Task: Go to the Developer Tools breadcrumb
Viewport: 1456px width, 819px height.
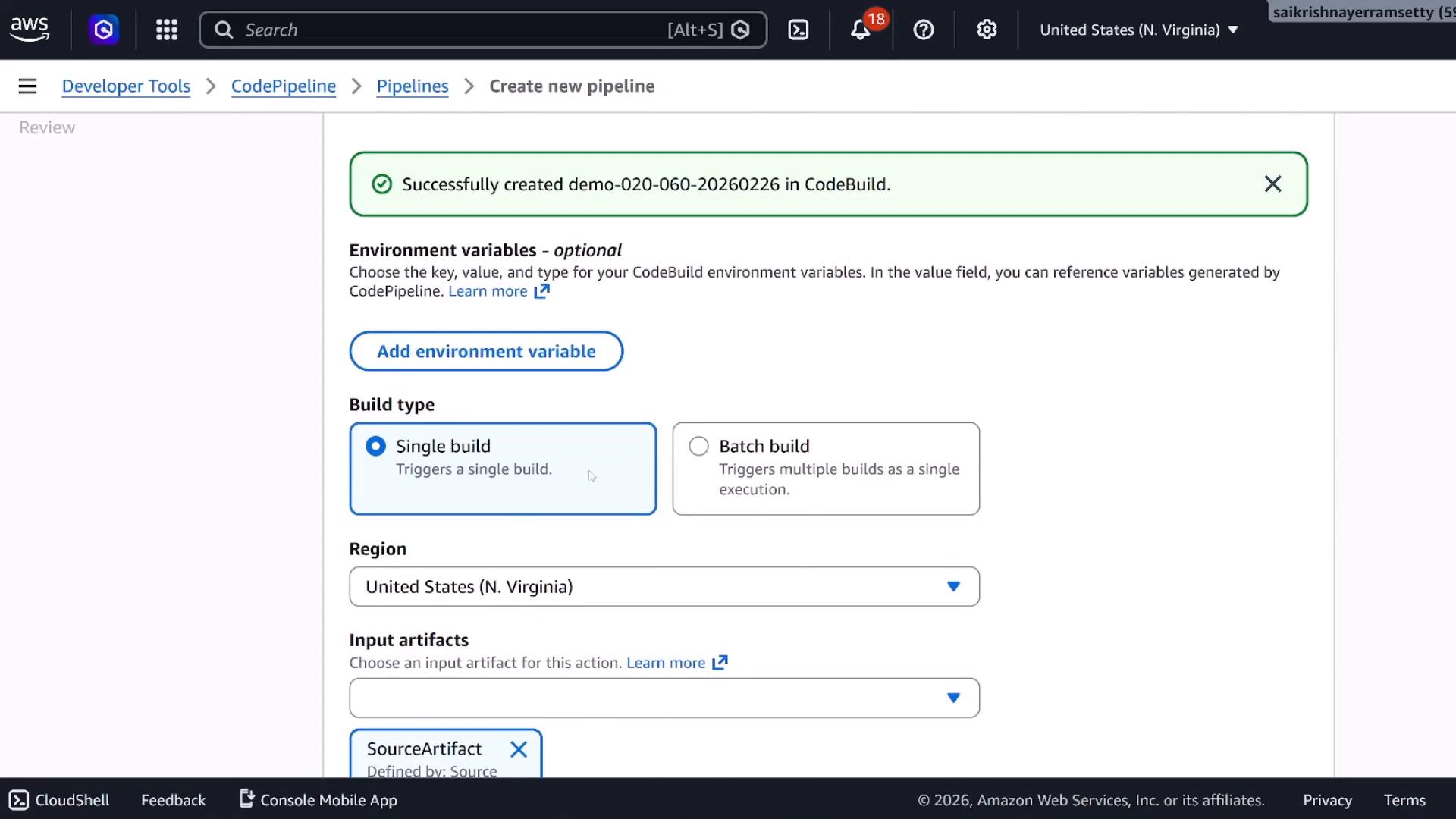Action: click(126, 86)
